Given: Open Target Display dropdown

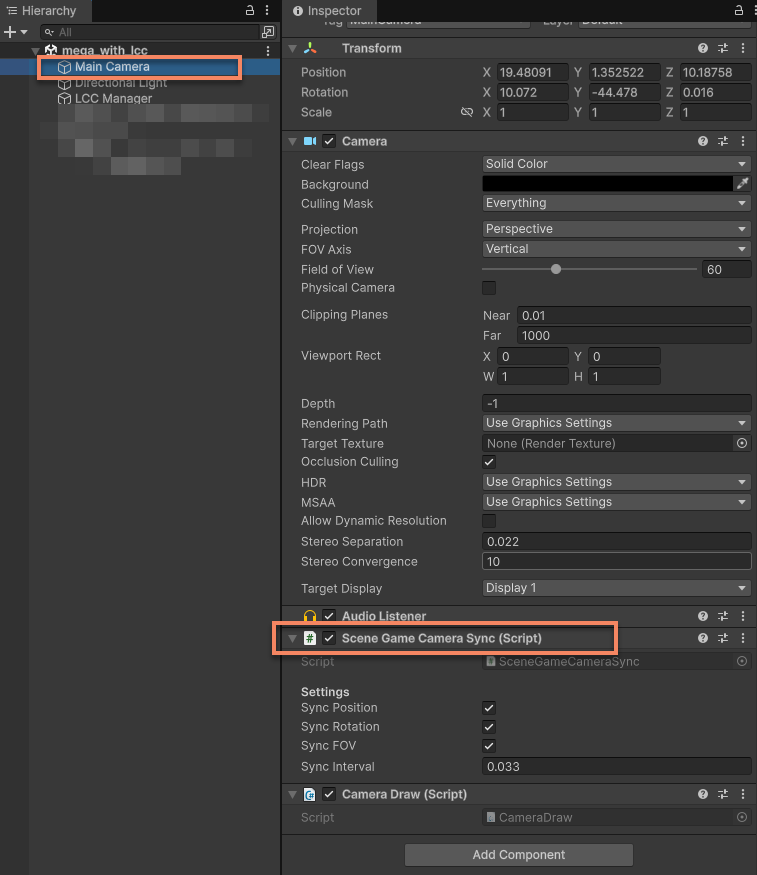Looking at the screenshot, I should pyautogui.click(x=616, y=588).
